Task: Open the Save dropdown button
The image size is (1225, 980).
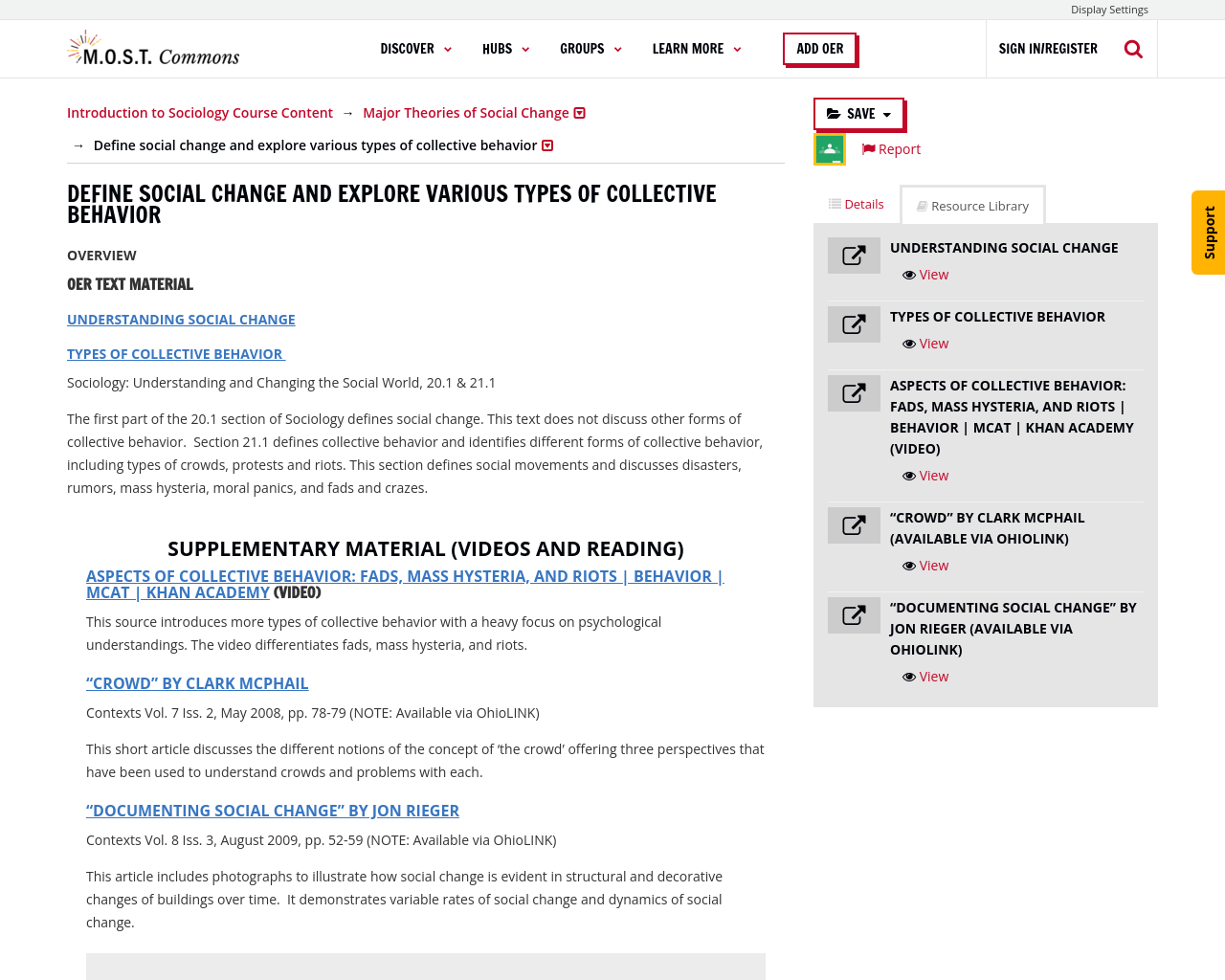Action: [x=858, y=114]
